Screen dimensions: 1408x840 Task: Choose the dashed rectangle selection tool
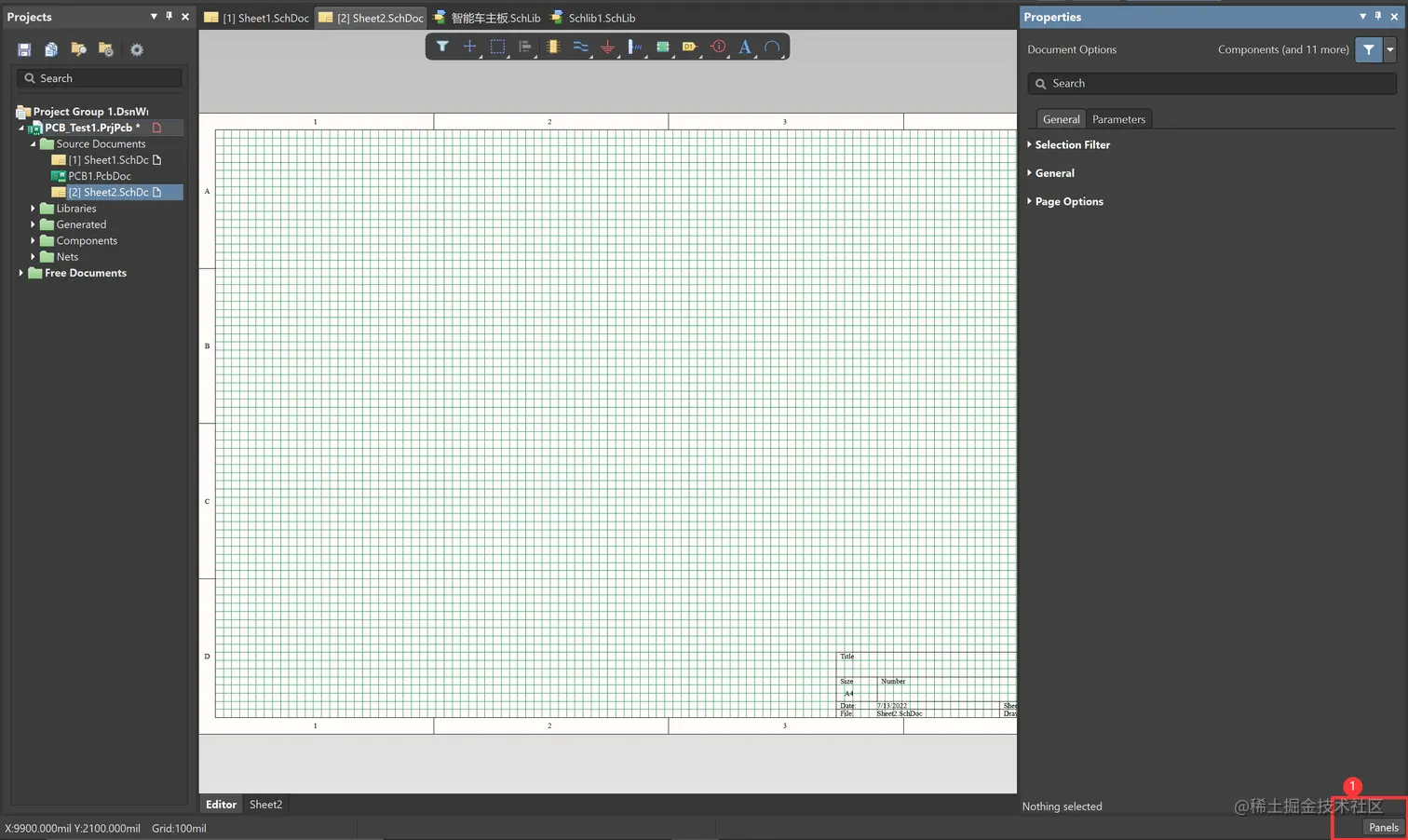[x=498, y=47]
